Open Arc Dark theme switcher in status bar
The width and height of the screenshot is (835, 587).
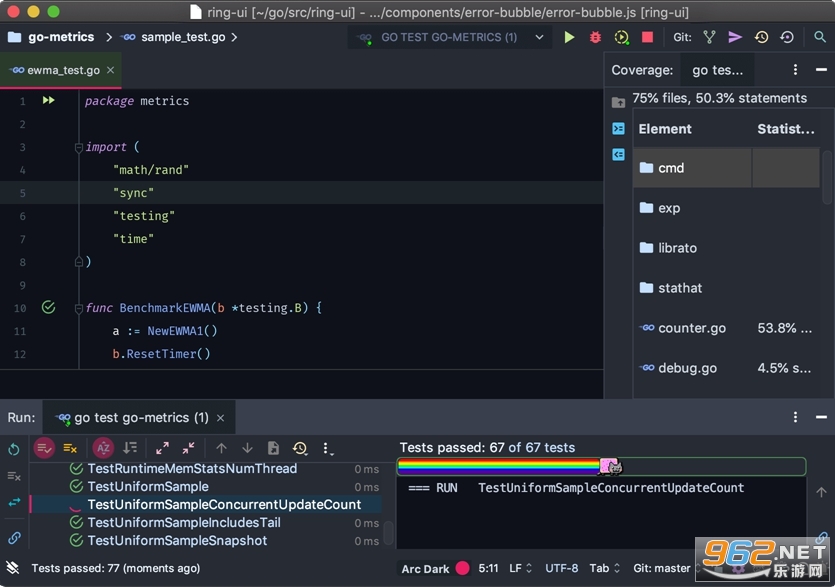(x=435, y=568)
